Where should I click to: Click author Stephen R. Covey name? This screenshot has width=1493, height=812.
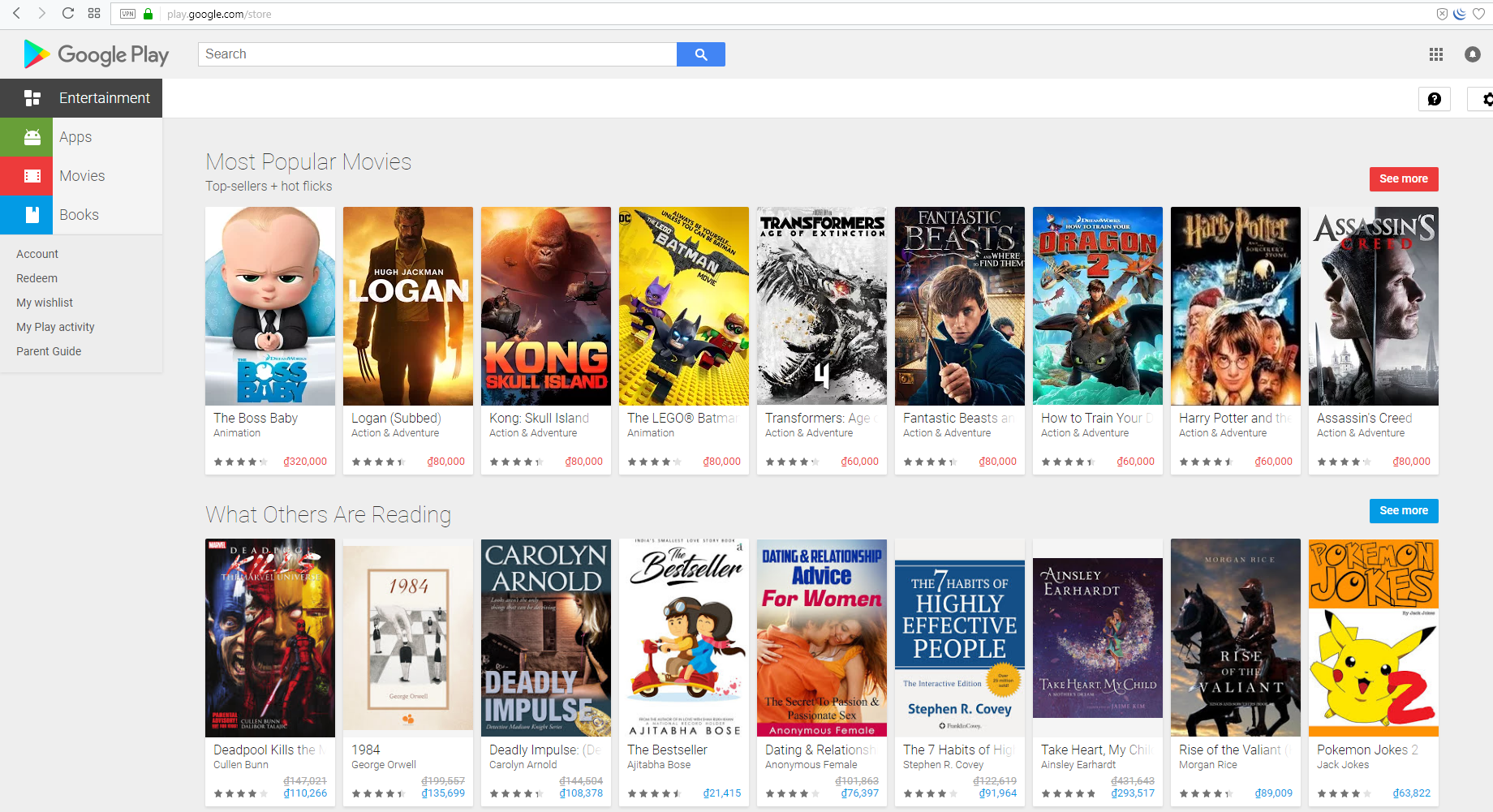pyautogui.click(x=944, y=765)
